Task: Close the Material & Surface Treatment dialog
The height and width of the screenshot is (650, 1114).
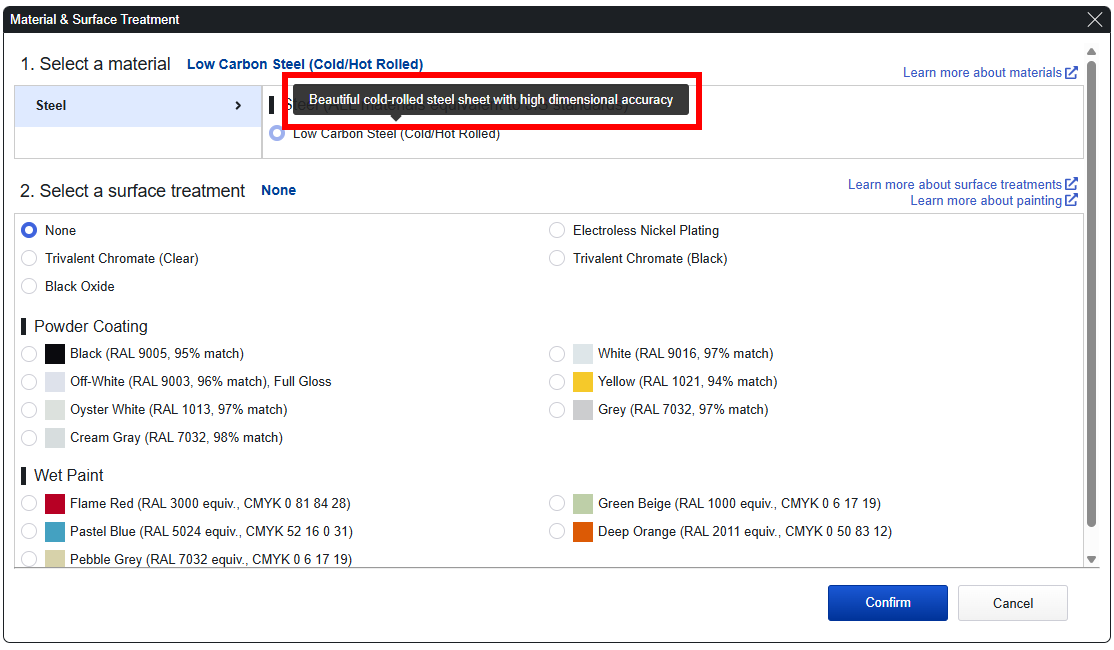Action: (1094, 19)
